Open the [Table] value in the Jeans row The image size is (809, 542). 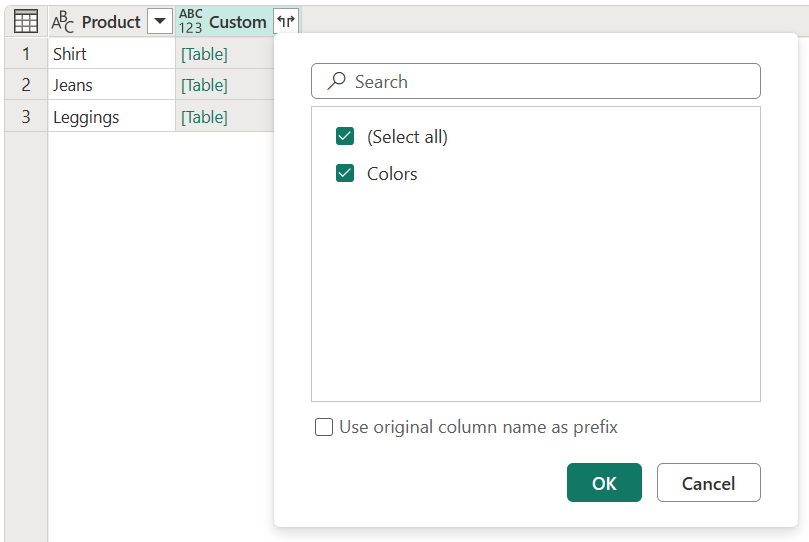(x=204, y=85)
